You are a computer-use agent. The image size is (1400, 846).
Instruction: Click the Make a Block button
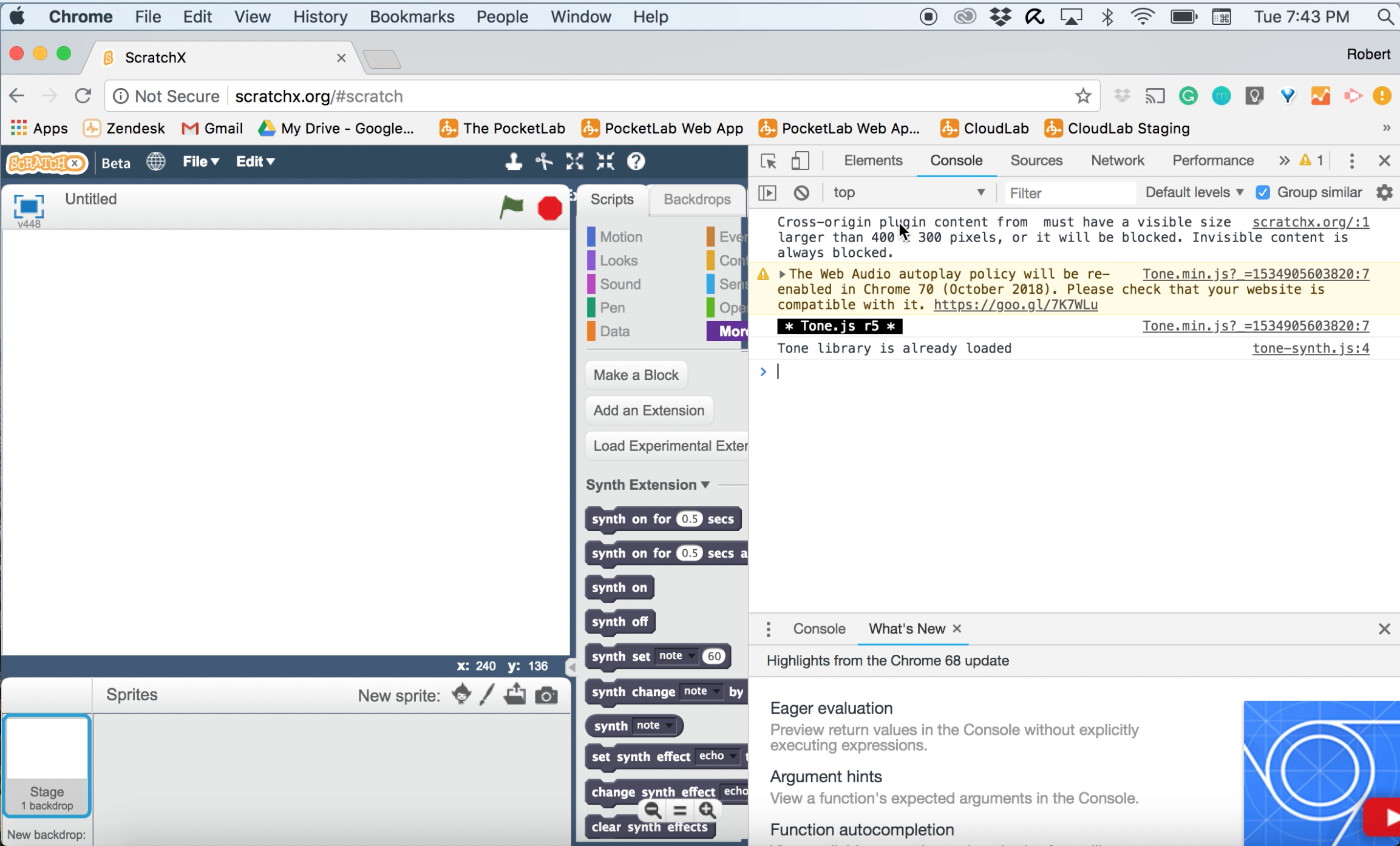(635, 374)
